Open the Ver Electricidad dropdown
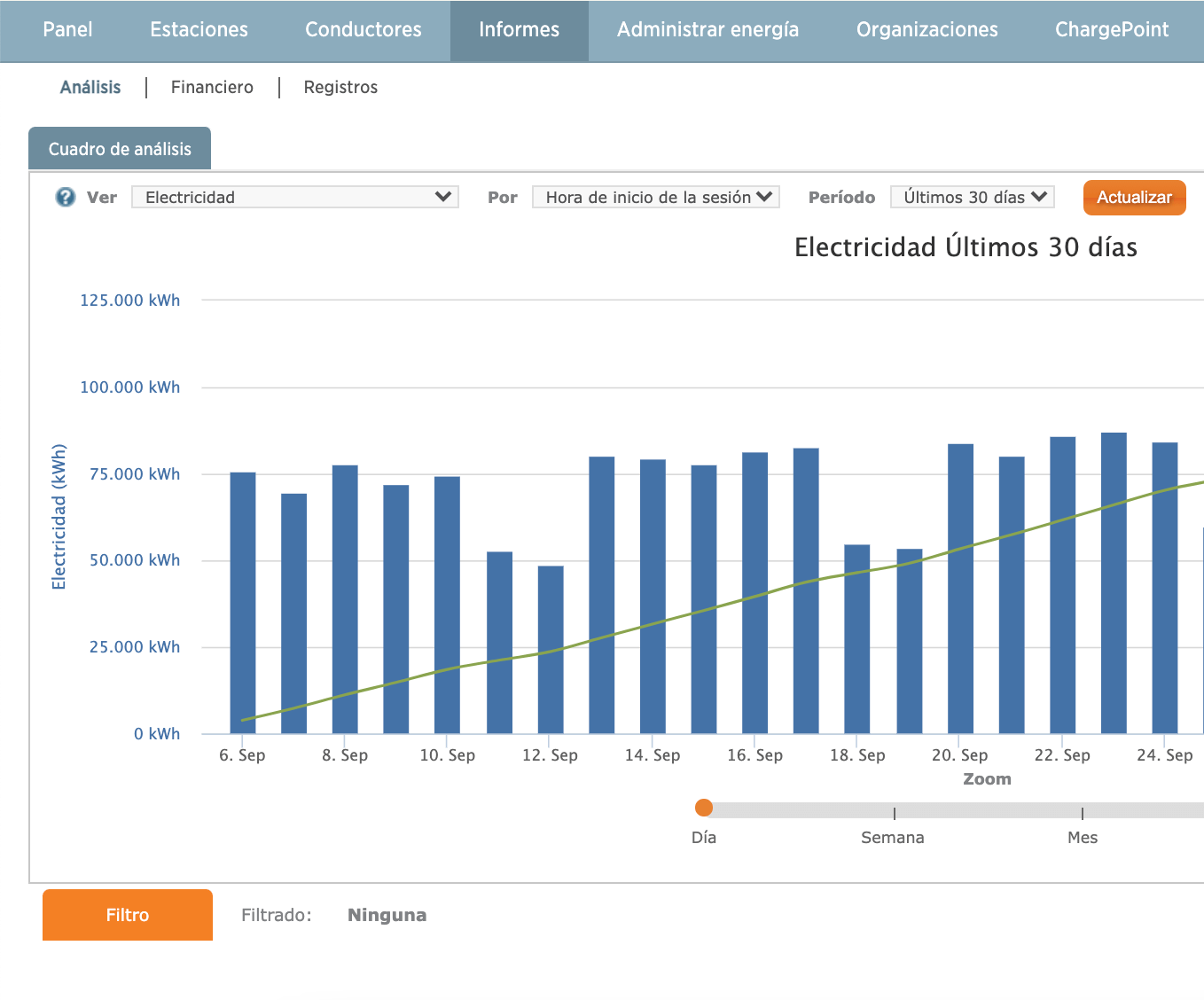This screenshot has height=1000, width=1204. click(294, 197)
